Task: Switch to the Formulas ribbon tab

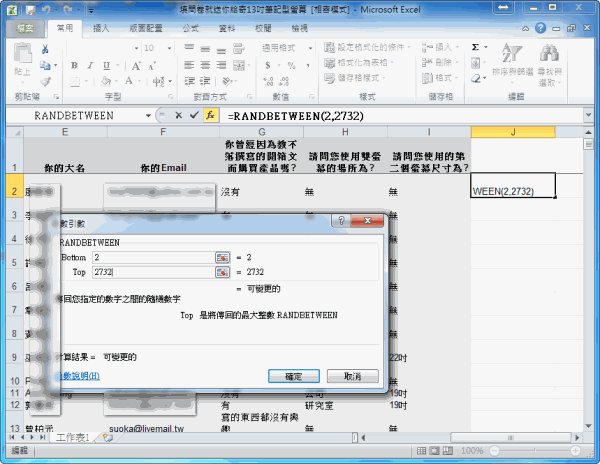Action: (x=190, y=28)
